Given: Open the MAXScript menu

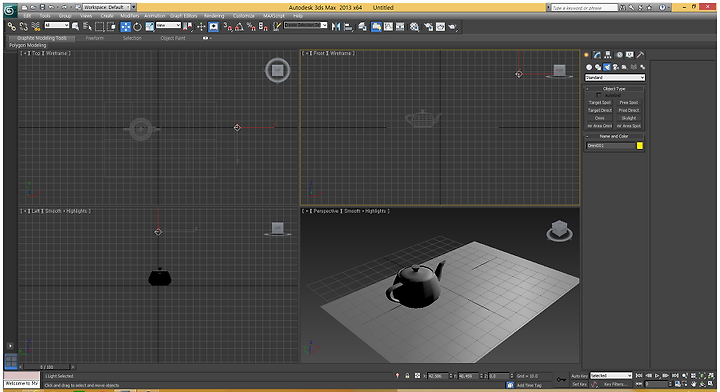Looking at the screenshot, I should (x=274, y=16).
